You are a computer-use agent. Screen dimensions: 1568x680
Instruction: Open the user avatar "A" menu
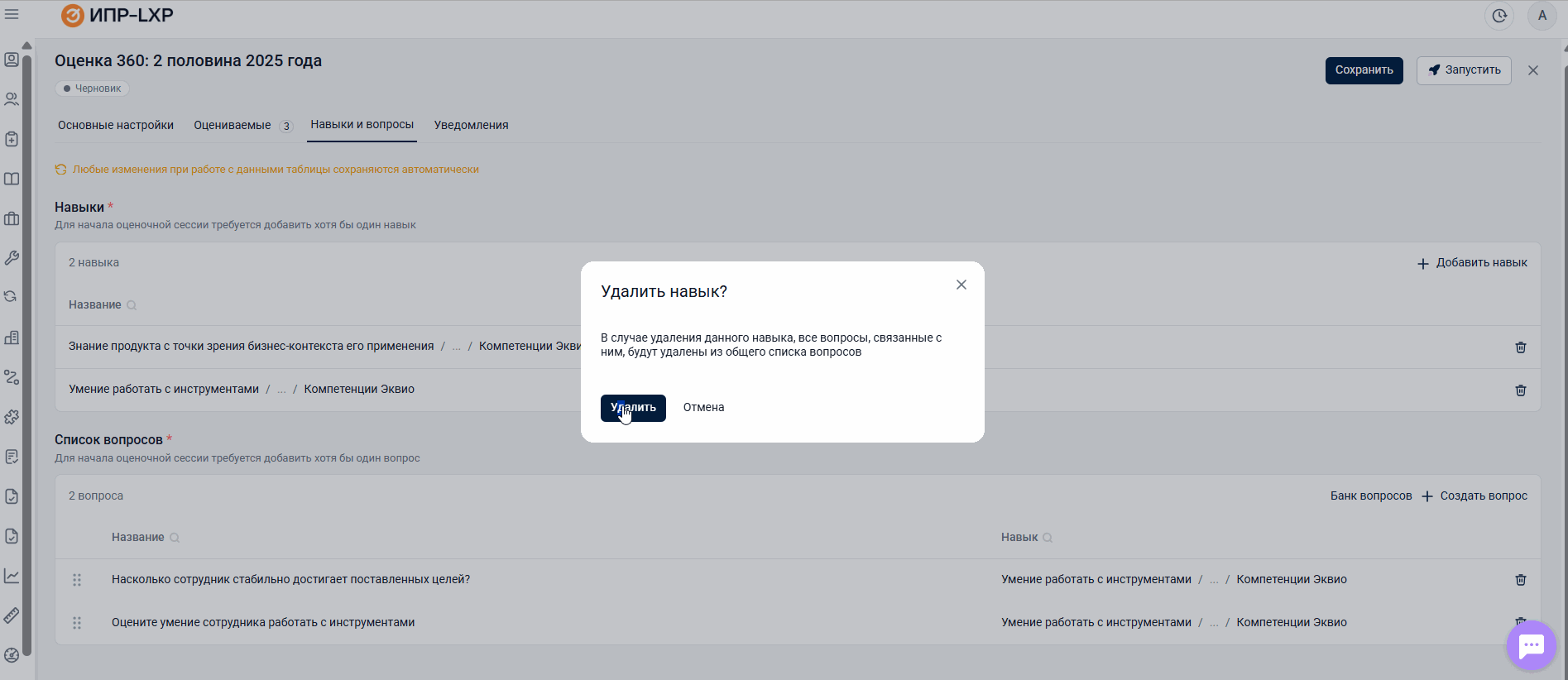tap(1542, 16)
